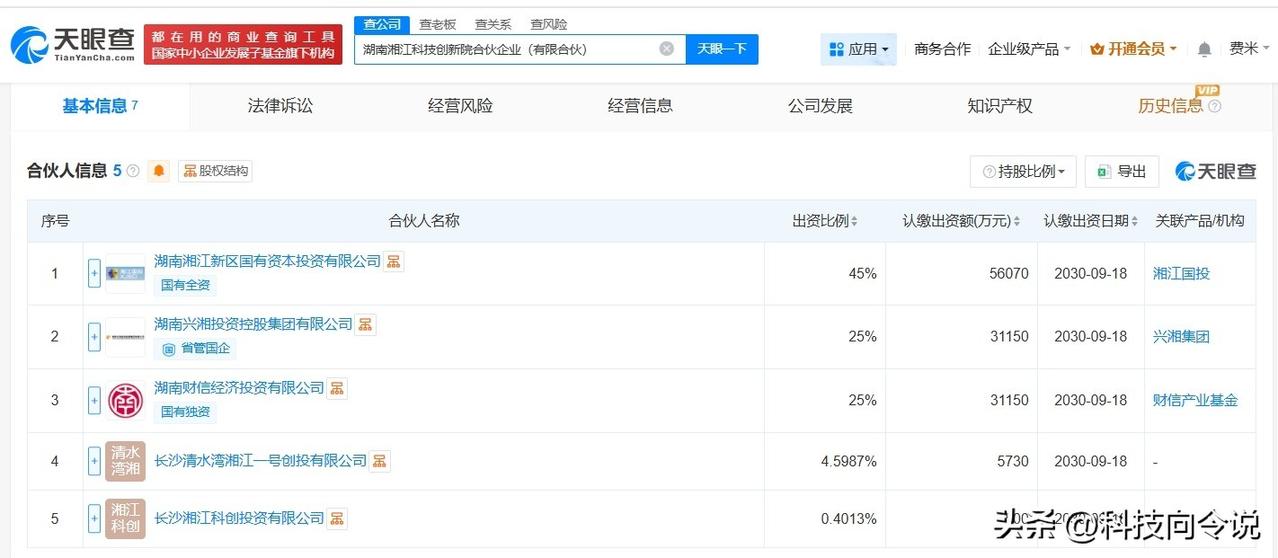Image resolution: width=1278 pixels, height=558 pixels.
Task: Open 湖南兴湘投资控股集团有限公司 link
Action: click(253, 324)
